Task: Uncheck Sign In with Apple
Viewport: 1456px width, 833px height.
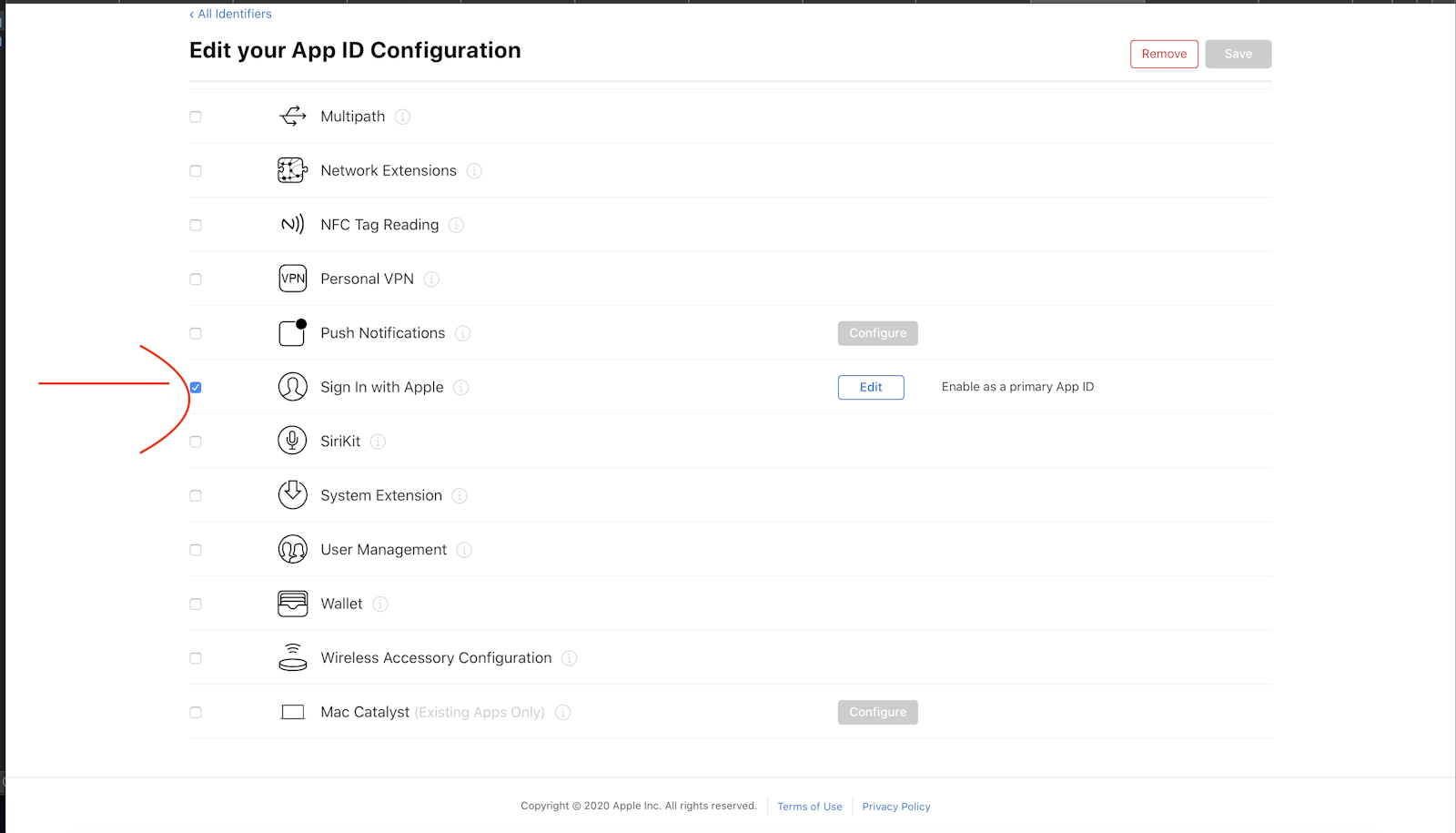Action: tap(195, 387)
